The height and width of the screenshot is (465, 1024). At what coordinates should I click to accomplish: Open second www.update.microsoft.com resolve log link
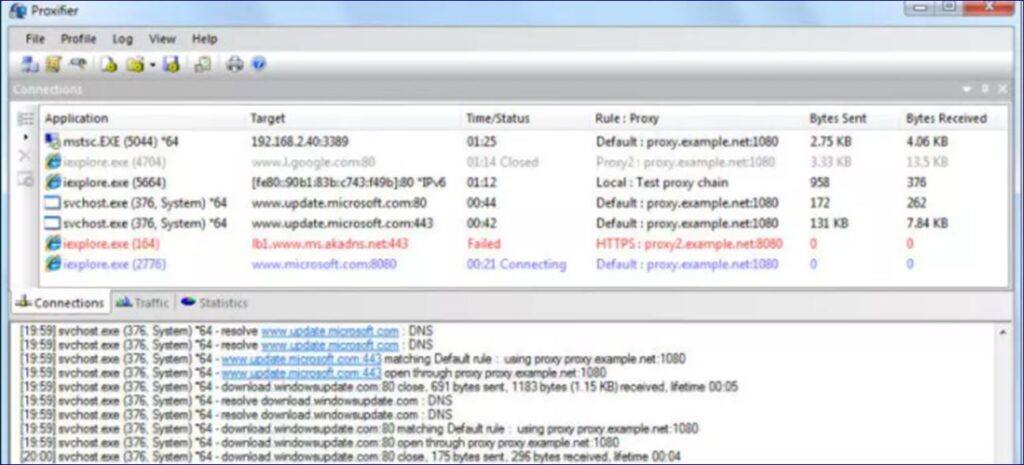point(330,345)
